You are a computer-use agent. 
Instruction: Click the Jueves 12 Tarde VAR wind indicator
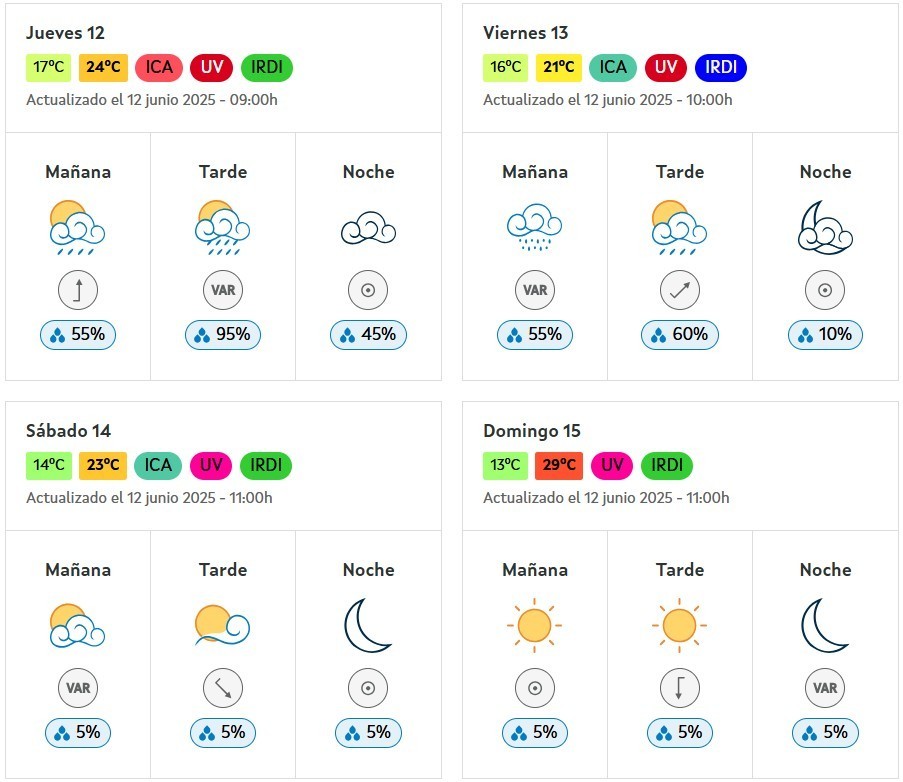(x=223, y=290)
